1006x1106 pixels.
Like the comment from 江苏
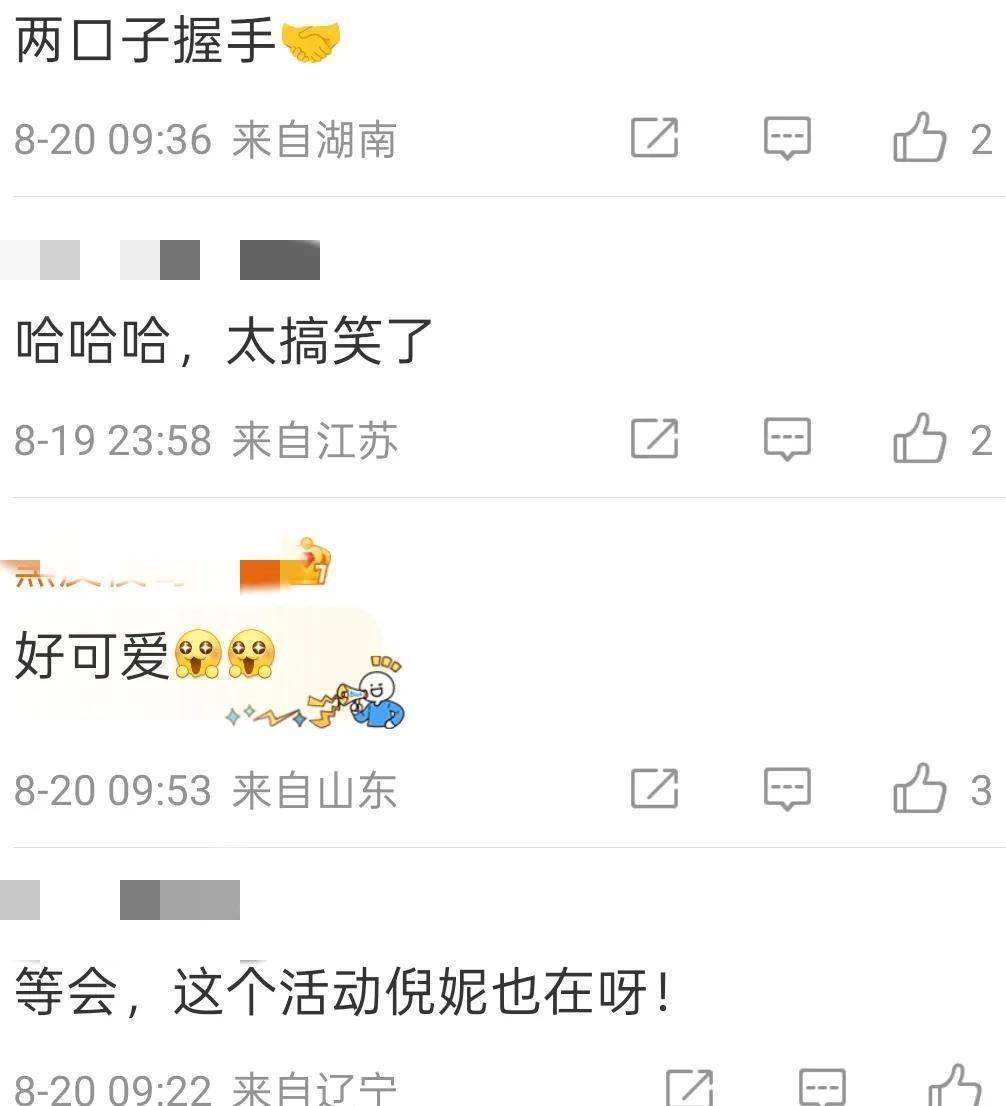920,439
